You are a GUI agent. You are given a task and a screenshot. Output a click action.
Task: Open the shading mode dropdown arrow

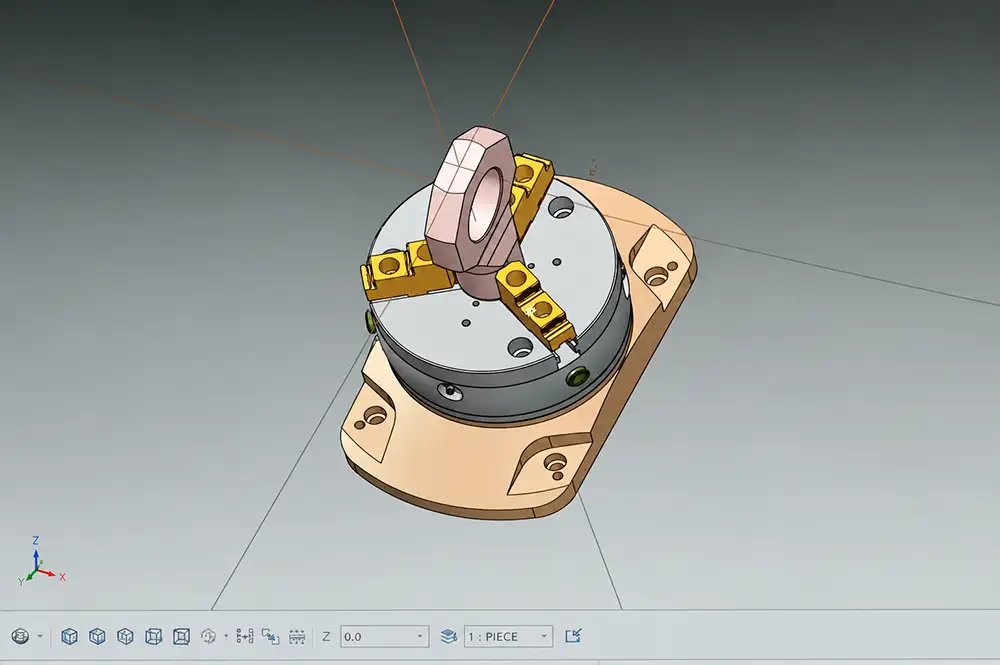[x=40, y=636]
